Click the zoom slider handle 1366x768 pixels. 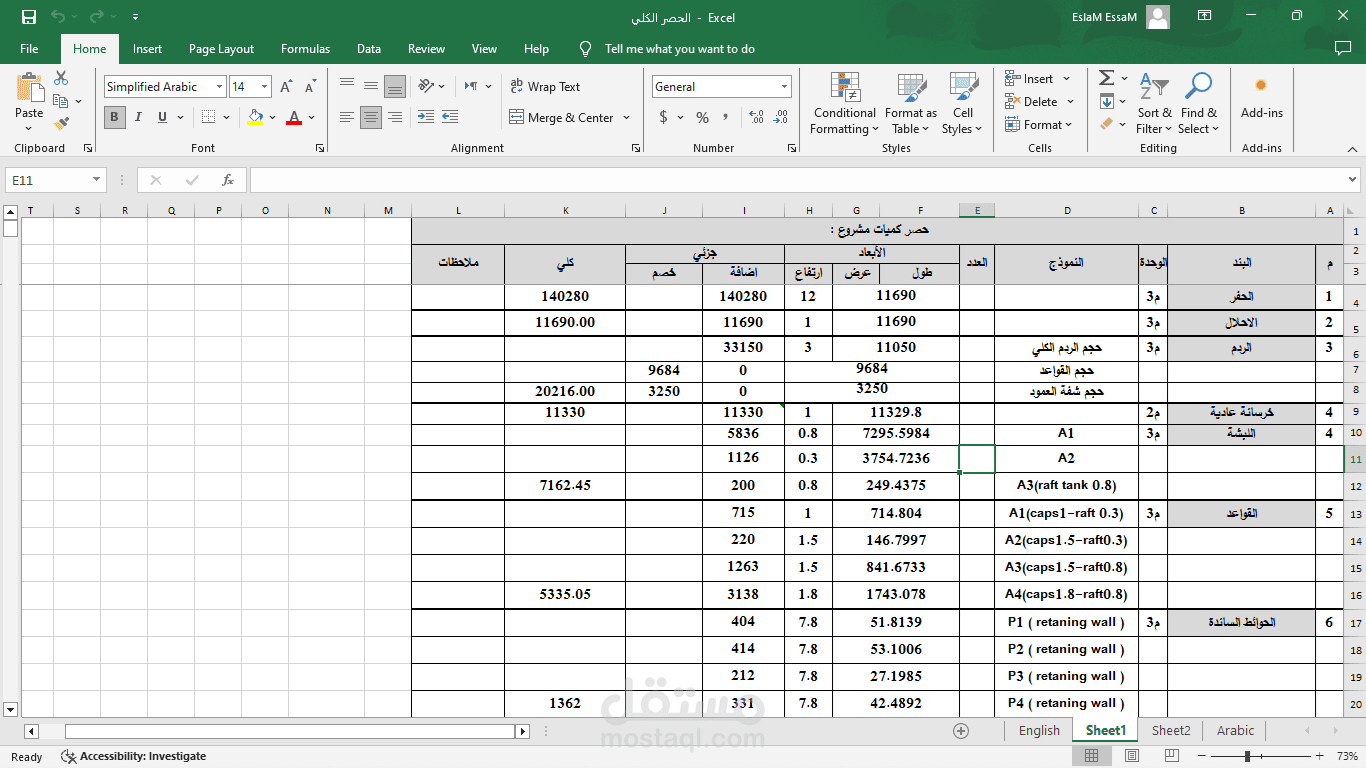(x=1247, y=756)
